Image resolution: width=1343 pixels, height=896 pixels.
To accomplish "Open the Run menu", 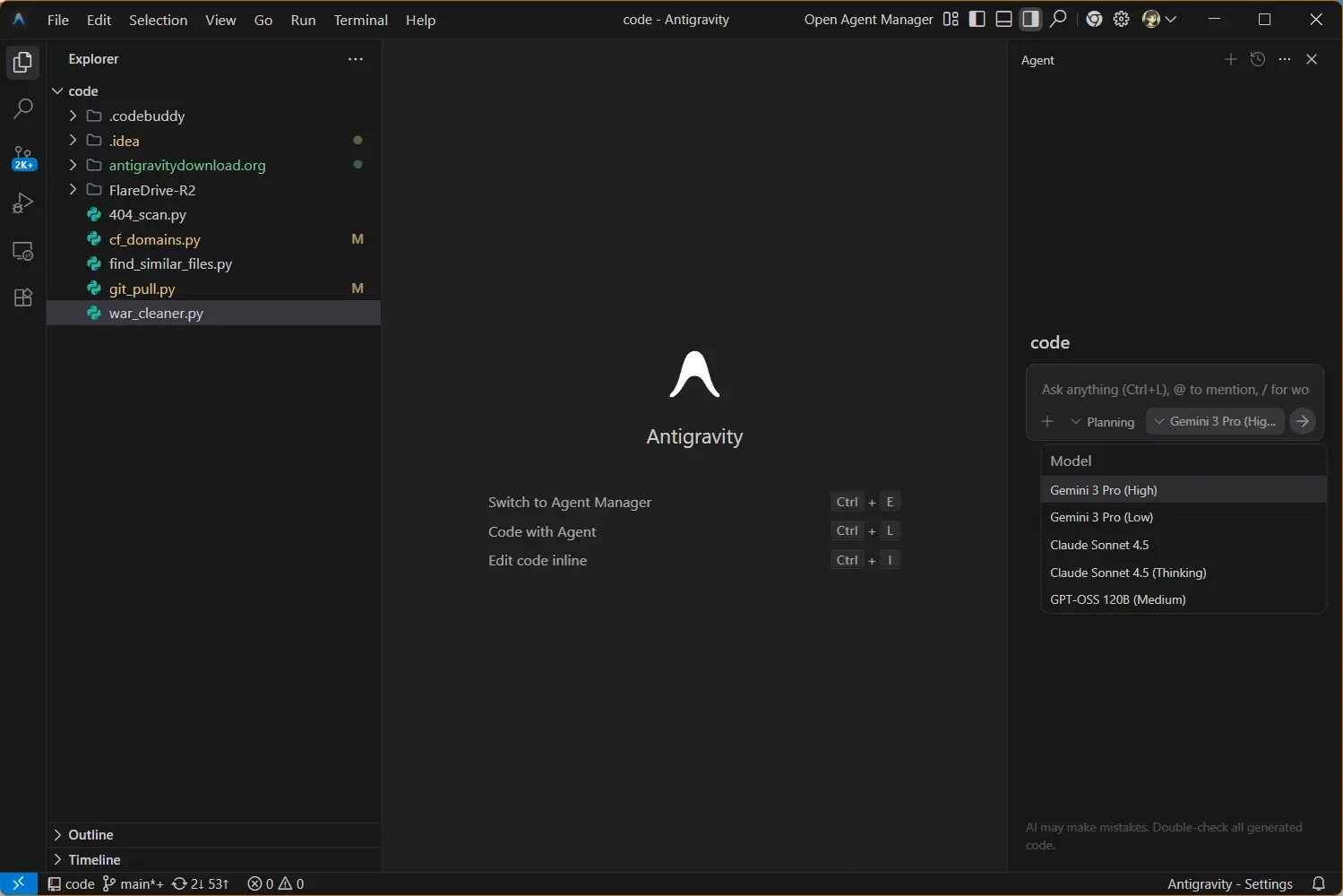I will tap(304, 20).
